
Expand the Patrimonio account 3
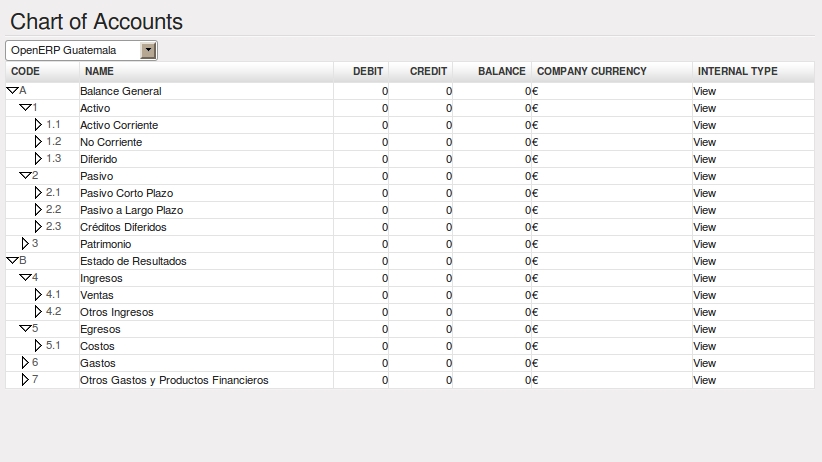point(25,243)
